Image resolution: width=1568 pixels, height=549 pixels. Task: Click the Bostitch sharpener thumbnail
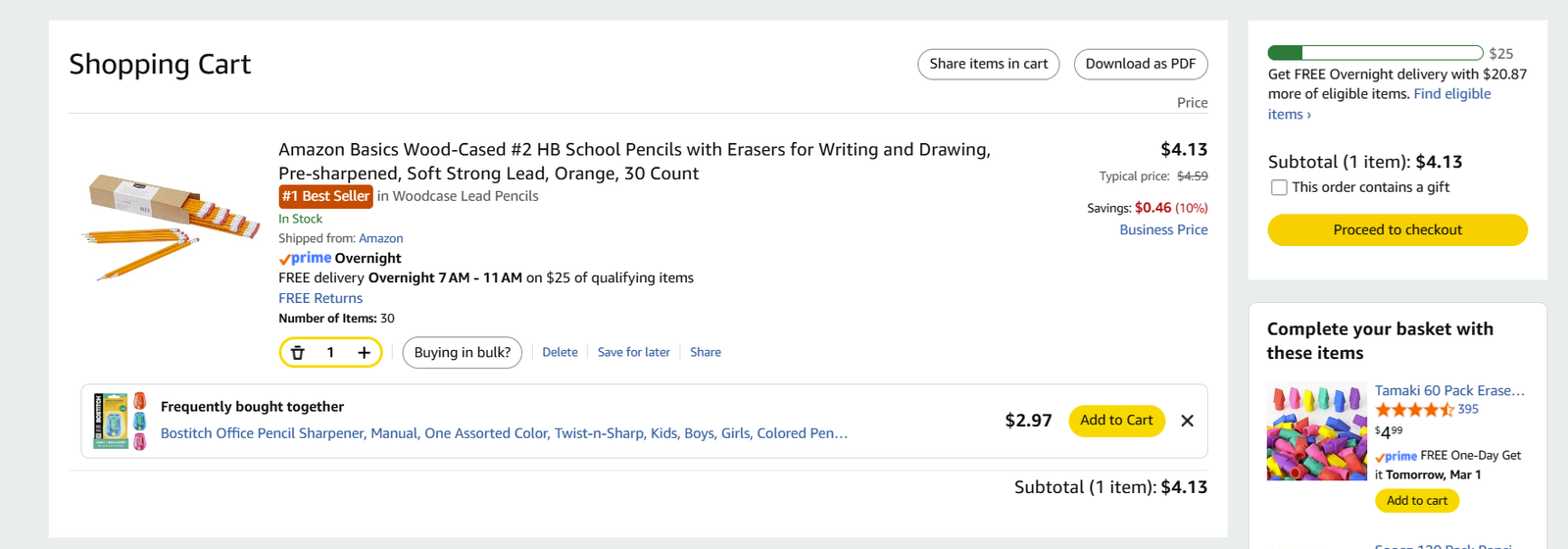(x=120, y=422)
